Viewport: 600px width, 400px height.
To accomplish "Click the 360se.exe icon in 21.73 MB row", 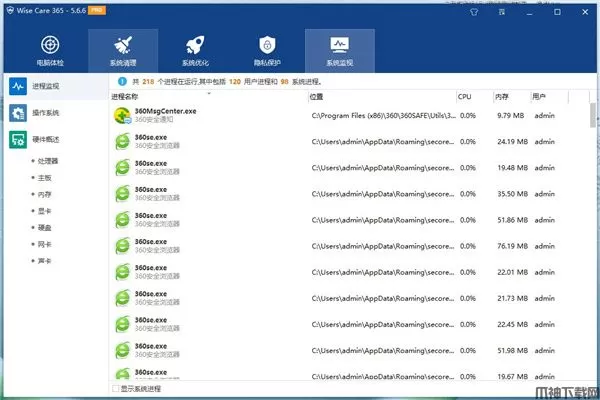I will tap(122, 298).
